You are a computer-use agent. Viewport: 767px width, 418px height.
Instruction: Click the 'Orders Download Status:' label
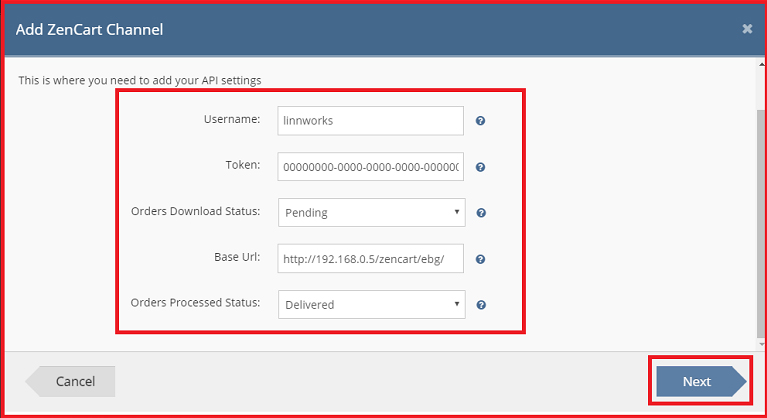pos(196,211)
